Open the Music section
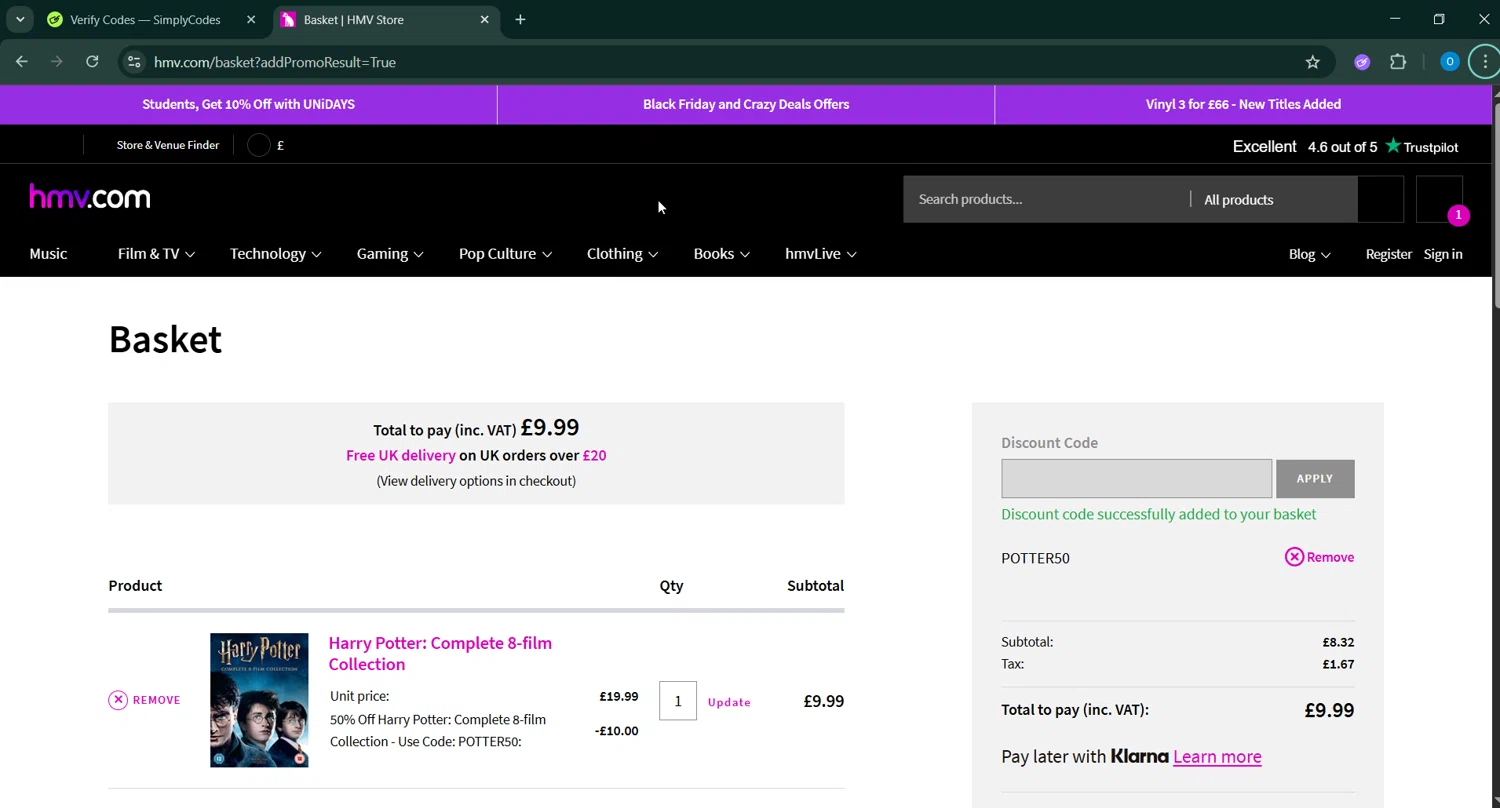 [x=48, y=254]
